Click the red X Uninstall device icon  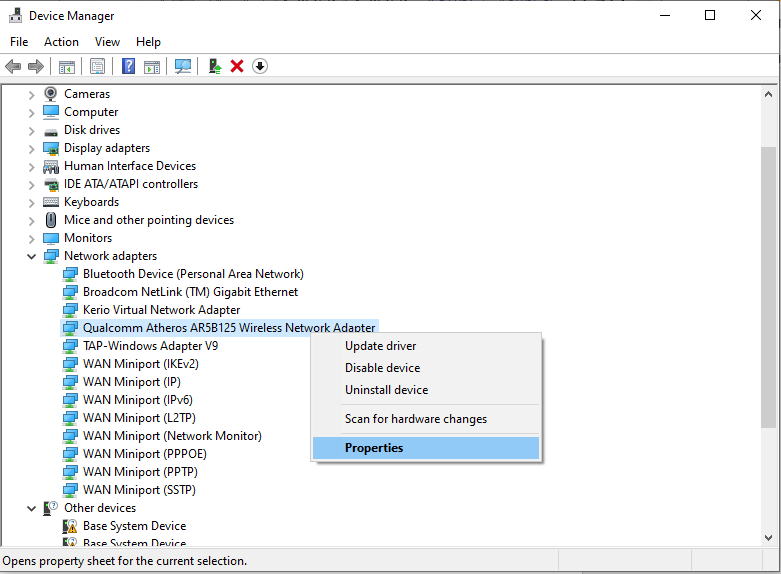(x=237, y=66)
